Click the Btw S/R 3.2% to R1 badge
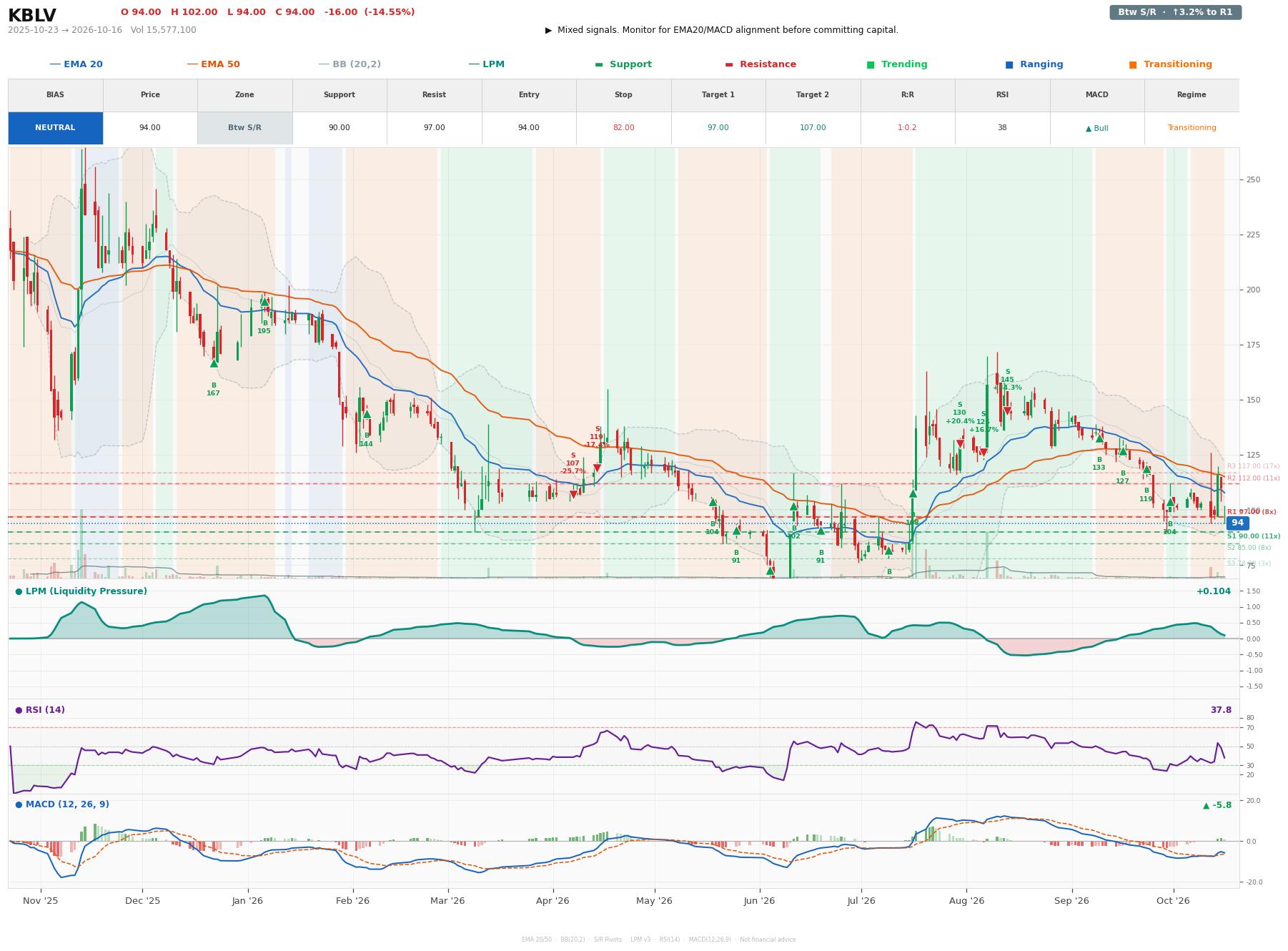The height and width of the screenshot is (951, 1288). (x=1175, y=12)
